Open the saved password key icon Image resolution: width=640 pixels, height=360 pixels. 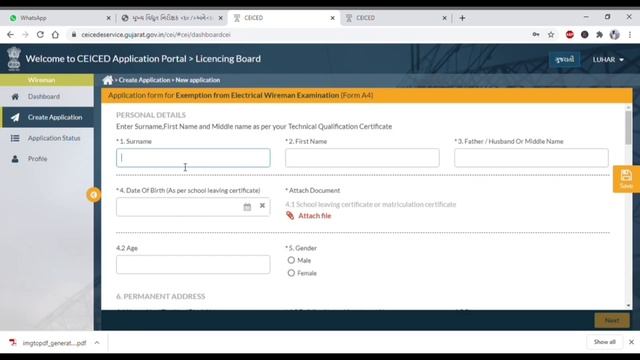(536, 35)
